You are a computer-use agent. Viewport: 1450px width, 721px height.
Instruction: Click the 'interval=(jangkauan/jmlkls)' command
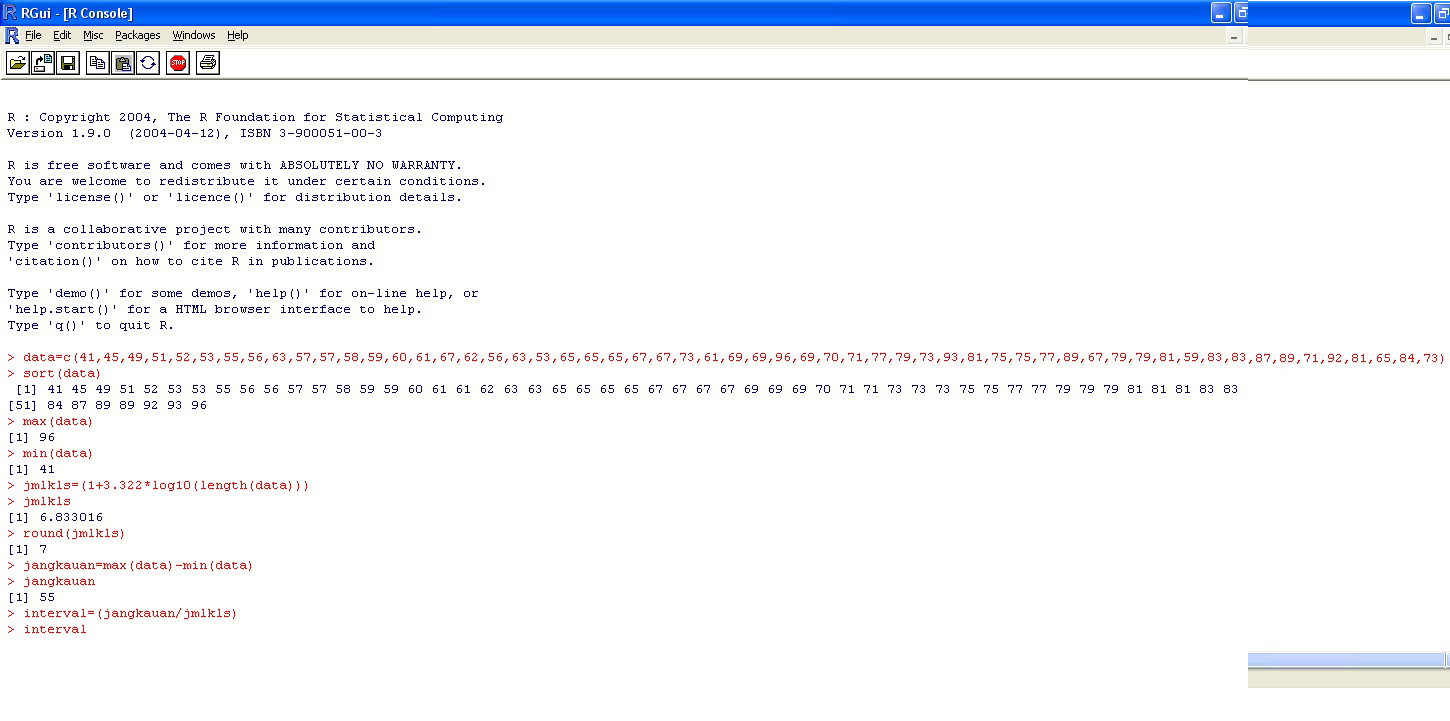click(122, 613)
